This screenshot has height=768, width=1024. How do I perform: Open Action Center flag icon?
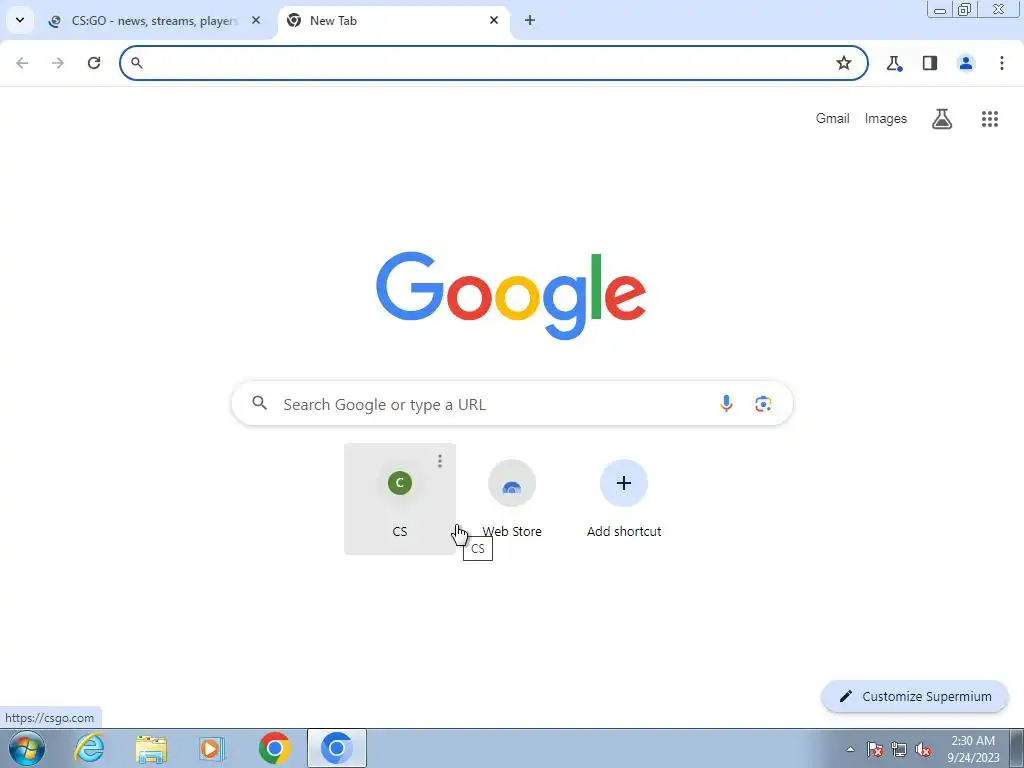[x=875, y=749]
